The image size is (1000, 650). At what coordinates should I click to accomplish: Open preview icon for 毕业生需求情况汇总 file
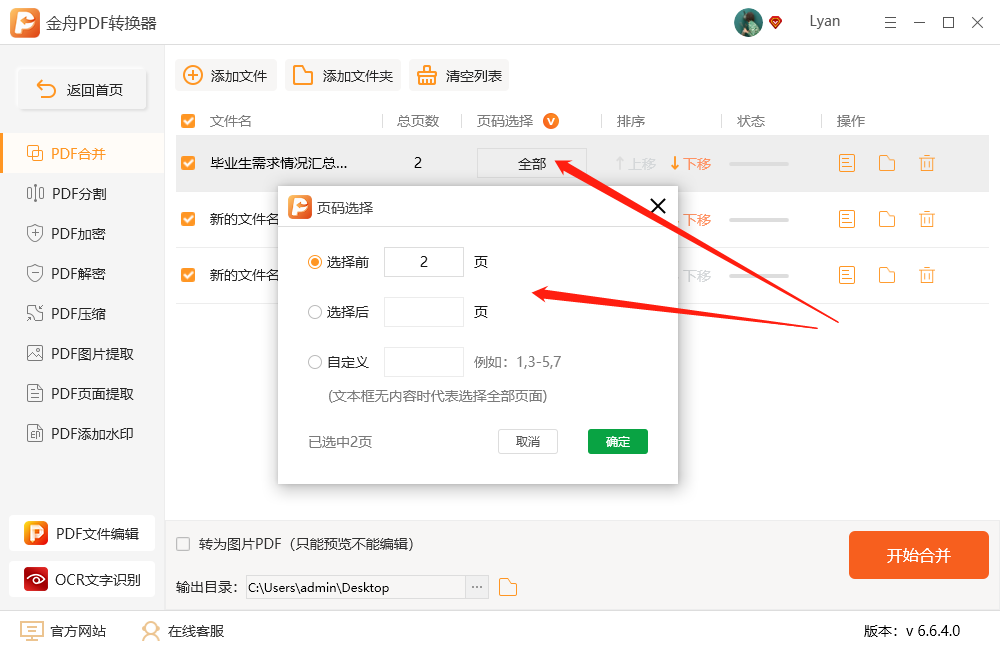[846, 162]
